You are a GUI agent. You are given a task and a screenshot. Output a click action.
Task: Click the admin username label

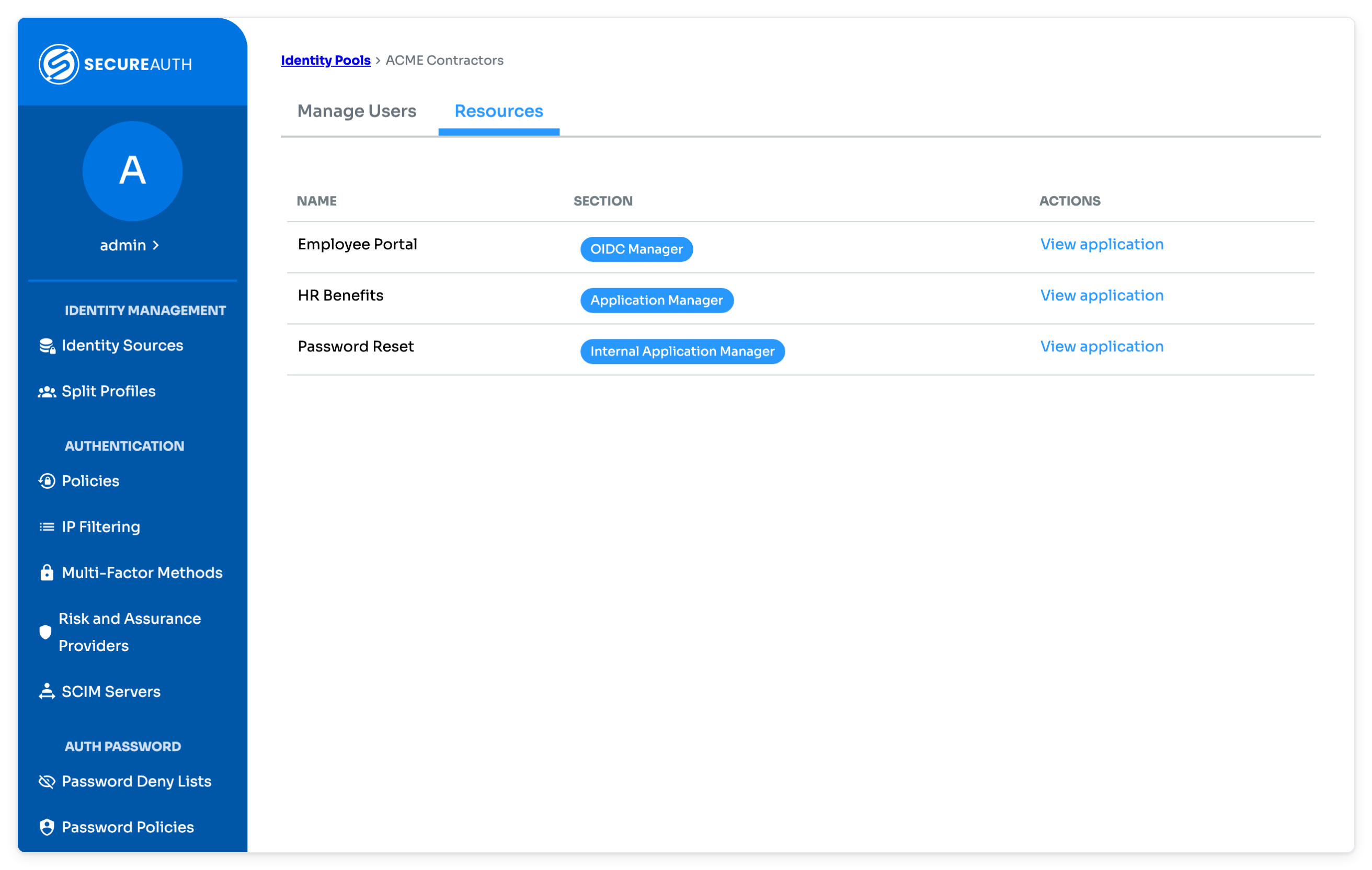pyautogui.click(x=123, y=245)
